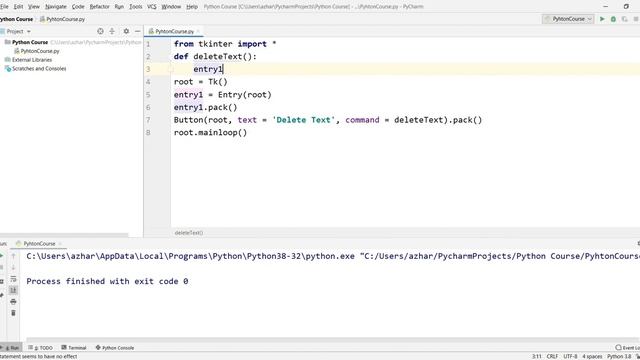Open Project panel settings gear
The width and height of the screenshot is (640, 360).
point(126,31)
